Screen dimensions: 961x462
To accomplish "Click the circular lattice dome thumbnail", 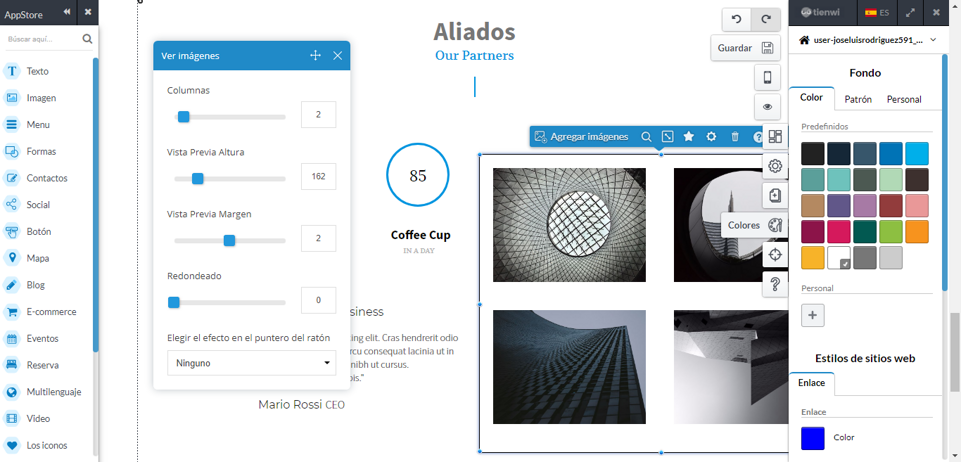I will [569, 225].
